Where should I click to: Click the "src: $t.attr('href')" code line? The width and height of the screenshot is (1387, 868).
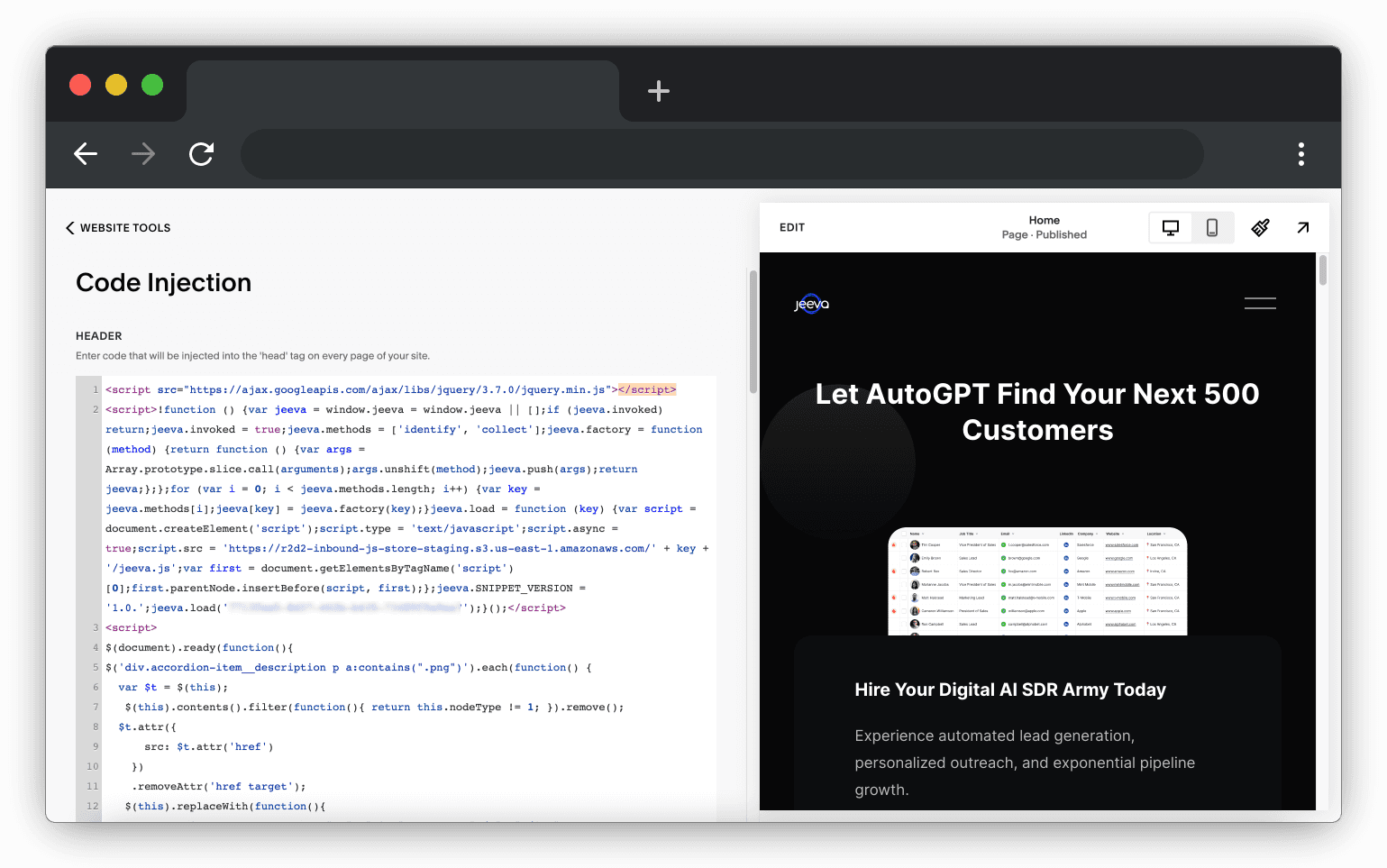pyautogui.click(x=209, y=747)
